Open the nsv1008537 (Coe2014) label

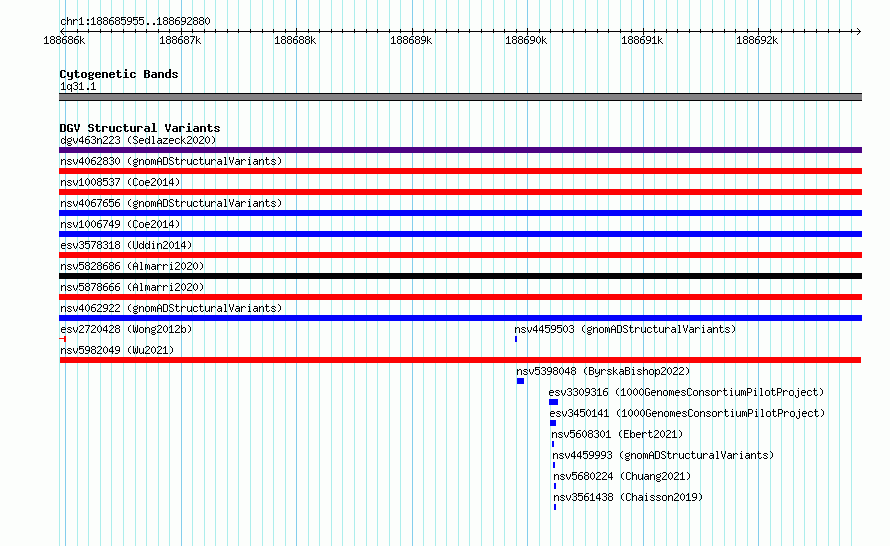120,182
